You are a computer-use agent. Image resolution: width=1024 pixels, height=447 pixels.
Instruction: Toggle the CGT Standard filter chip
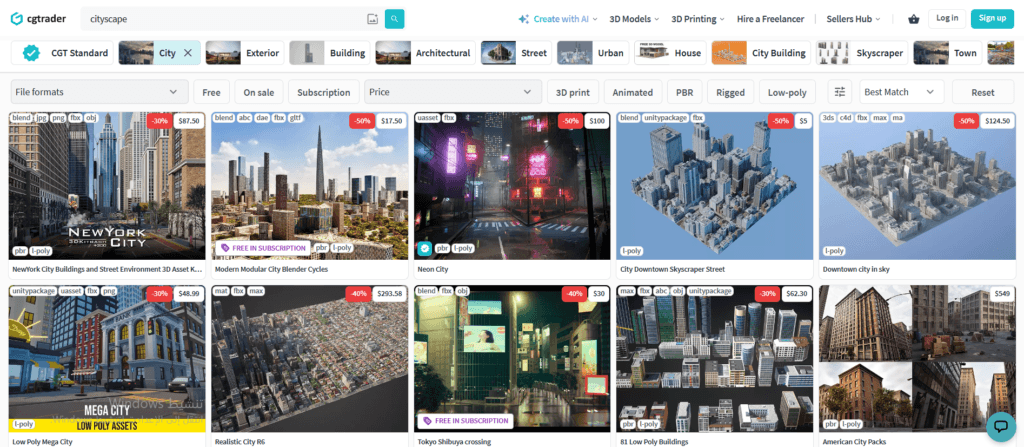(x=63, y=53)
